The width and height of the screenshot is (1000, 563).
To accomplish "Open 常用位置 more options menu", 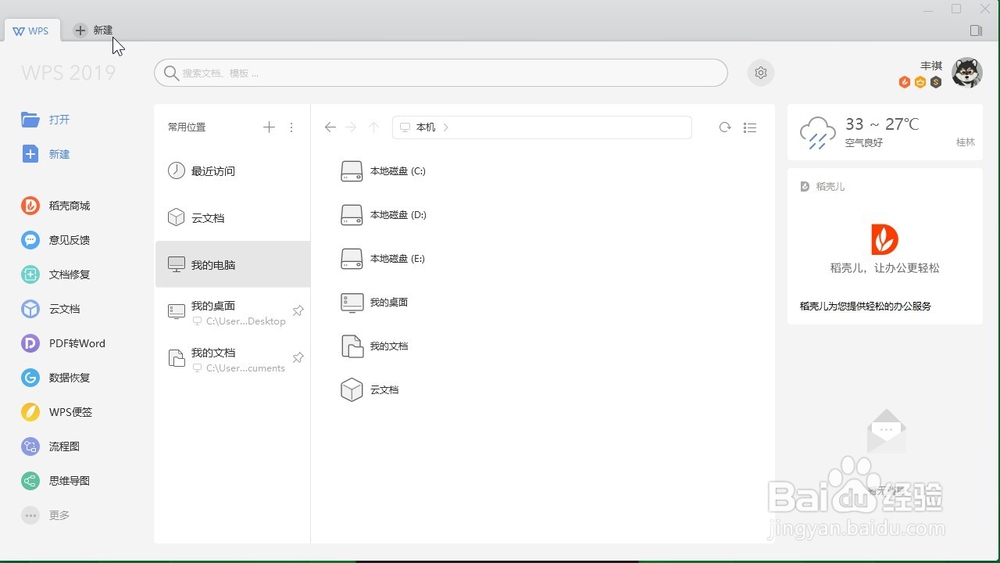I will (x=291, y=127).
